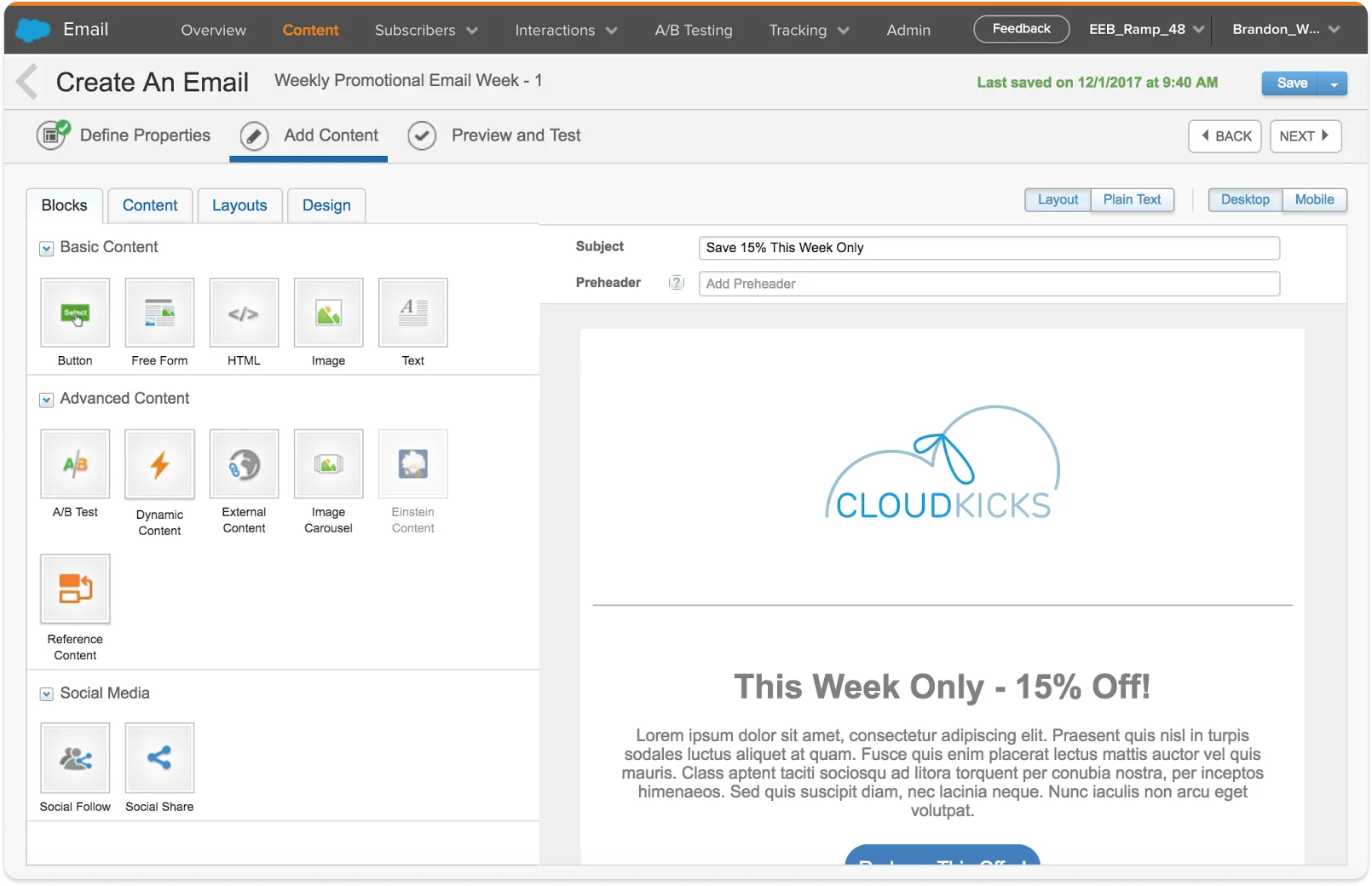Click the CloudKicks logo in the email

943,463
